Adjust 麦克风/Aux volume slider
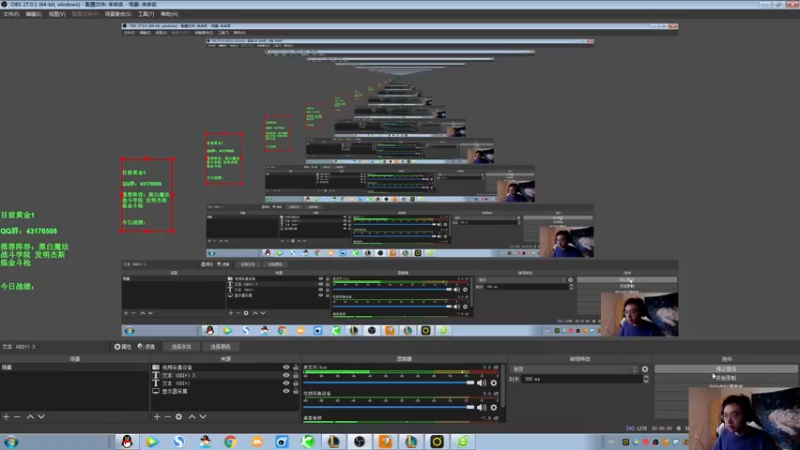This screenshot has width=800, height=450. point(389,383)
